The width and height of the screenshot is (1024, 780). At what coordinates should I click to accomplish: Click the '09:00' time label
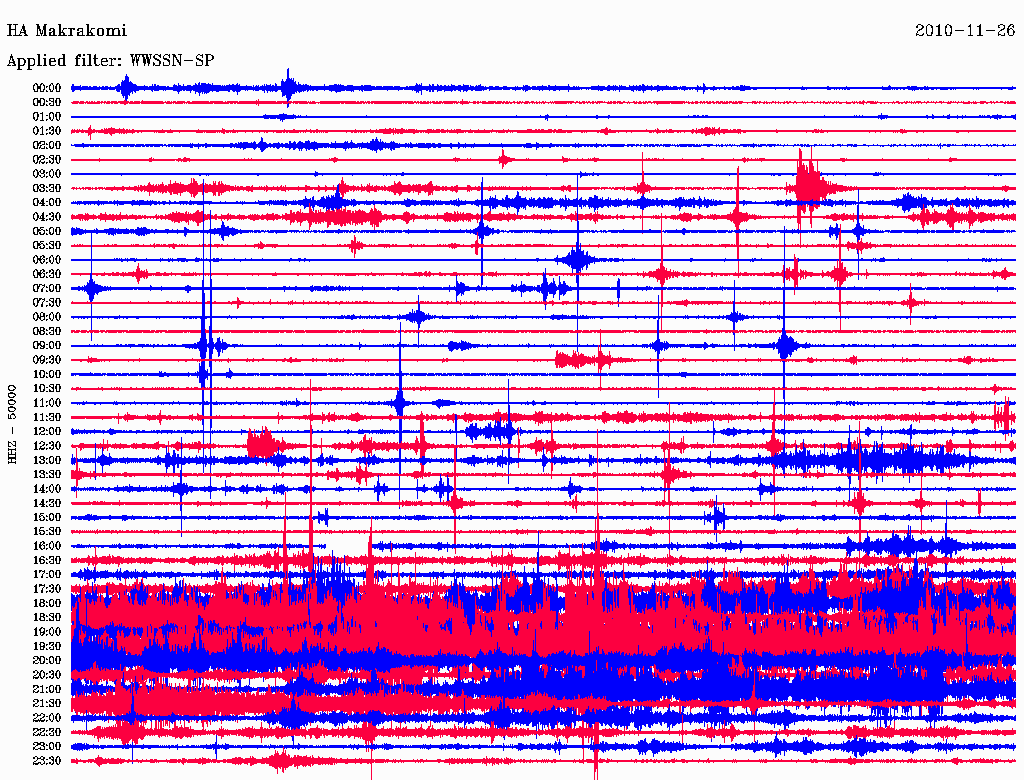pyautogui.click(x=47, y=346)
